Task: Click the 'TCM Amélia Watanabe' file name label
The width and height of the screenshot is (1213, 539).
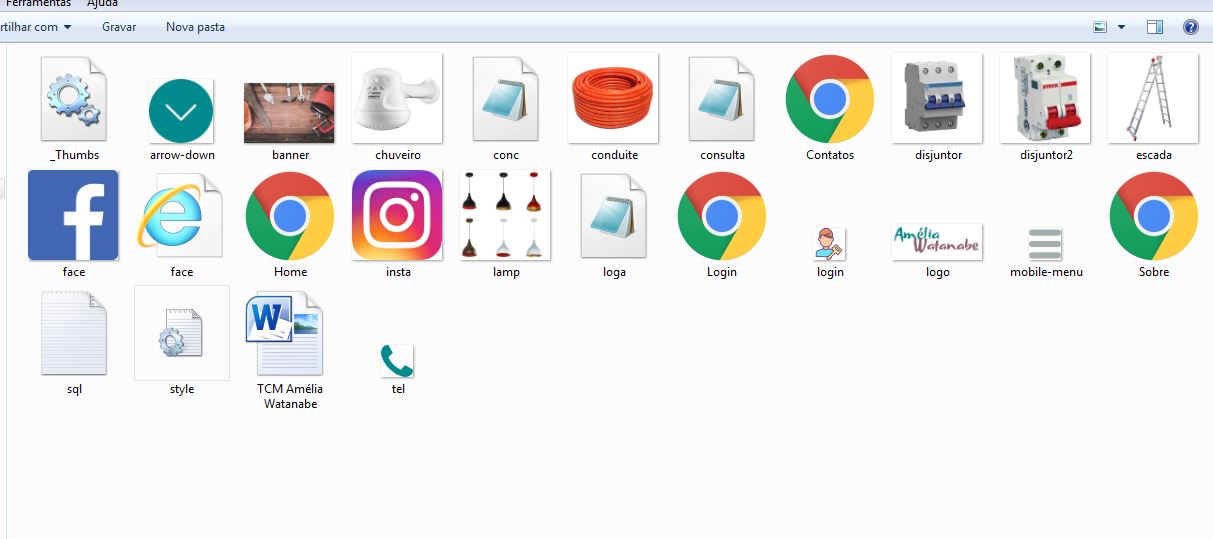Action: [290, 396]
